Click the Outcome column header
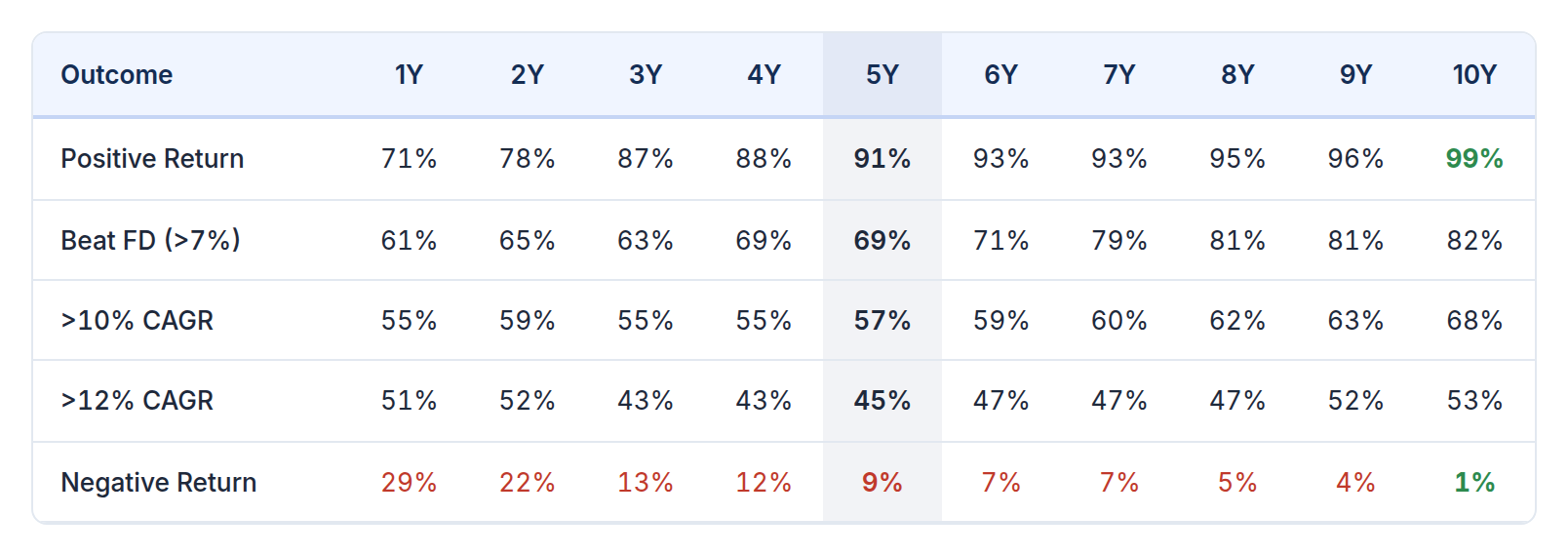Screen dimensions: 1568x556 tap(116, 75)
